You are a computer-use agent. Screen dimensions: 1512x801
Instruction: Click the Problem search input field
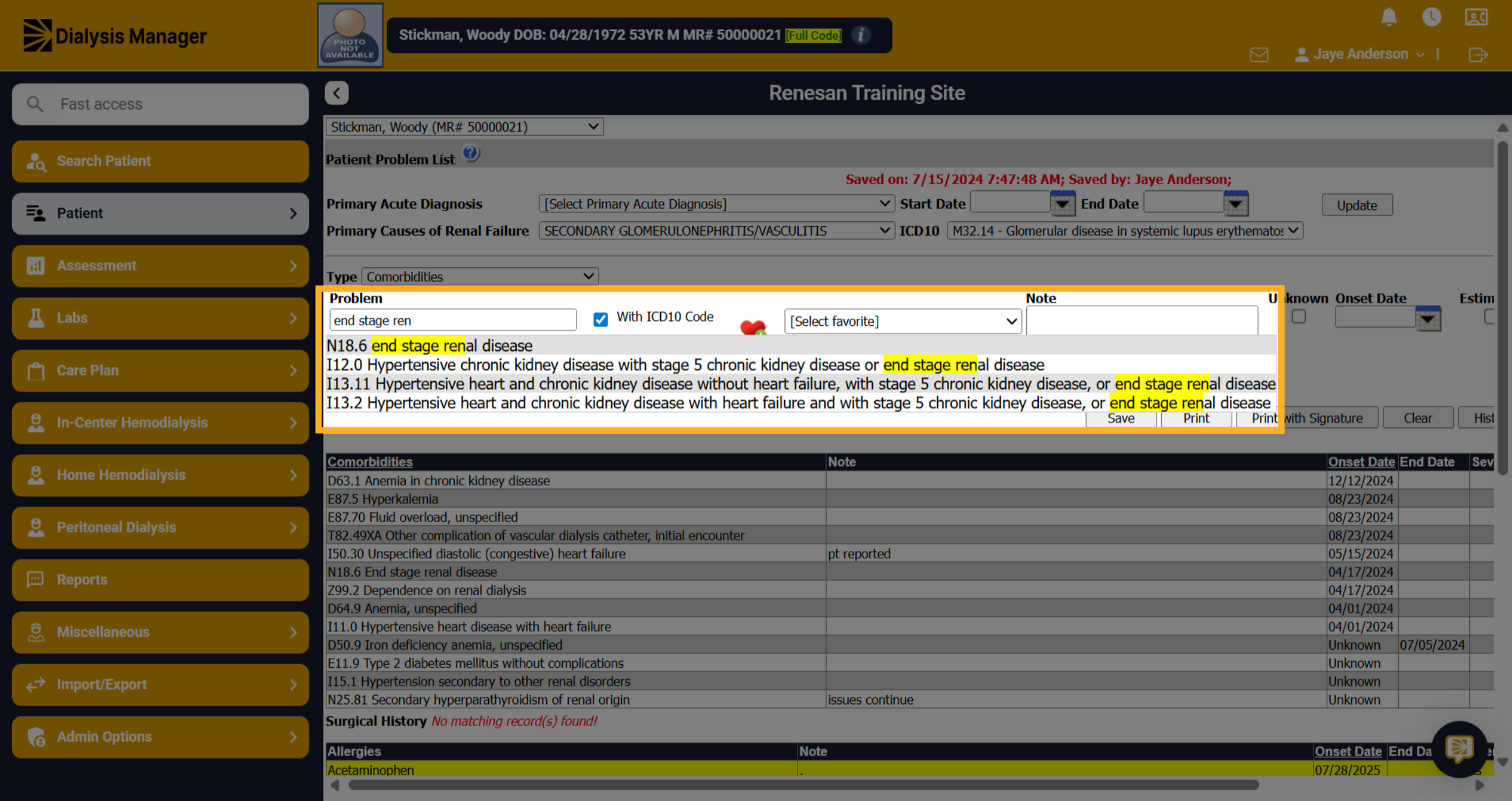click(452, 320)
